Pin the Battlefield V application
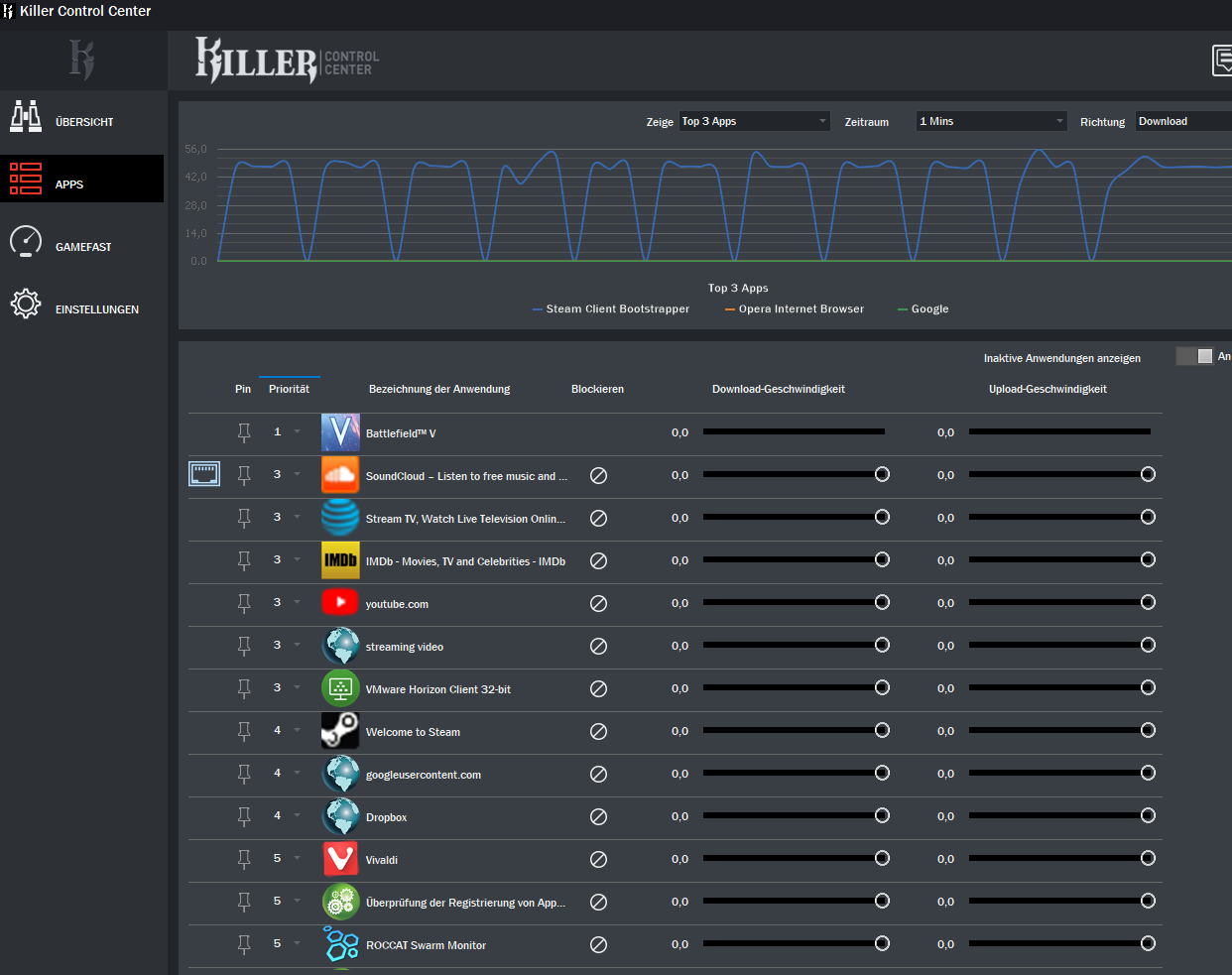Viewport: 1232px width, 975px height. pyautogui.click(x=244, y=432)
